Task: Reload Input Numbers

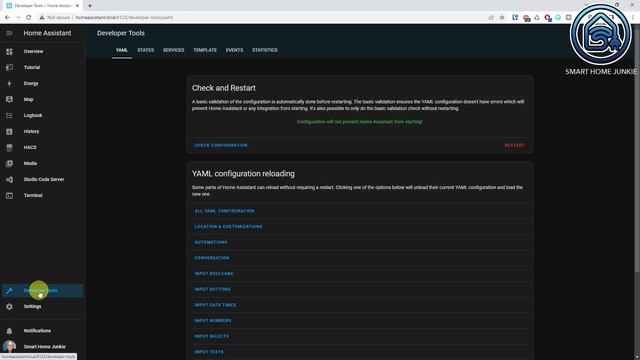Action: pyautogui.click(x=213, y=321)
